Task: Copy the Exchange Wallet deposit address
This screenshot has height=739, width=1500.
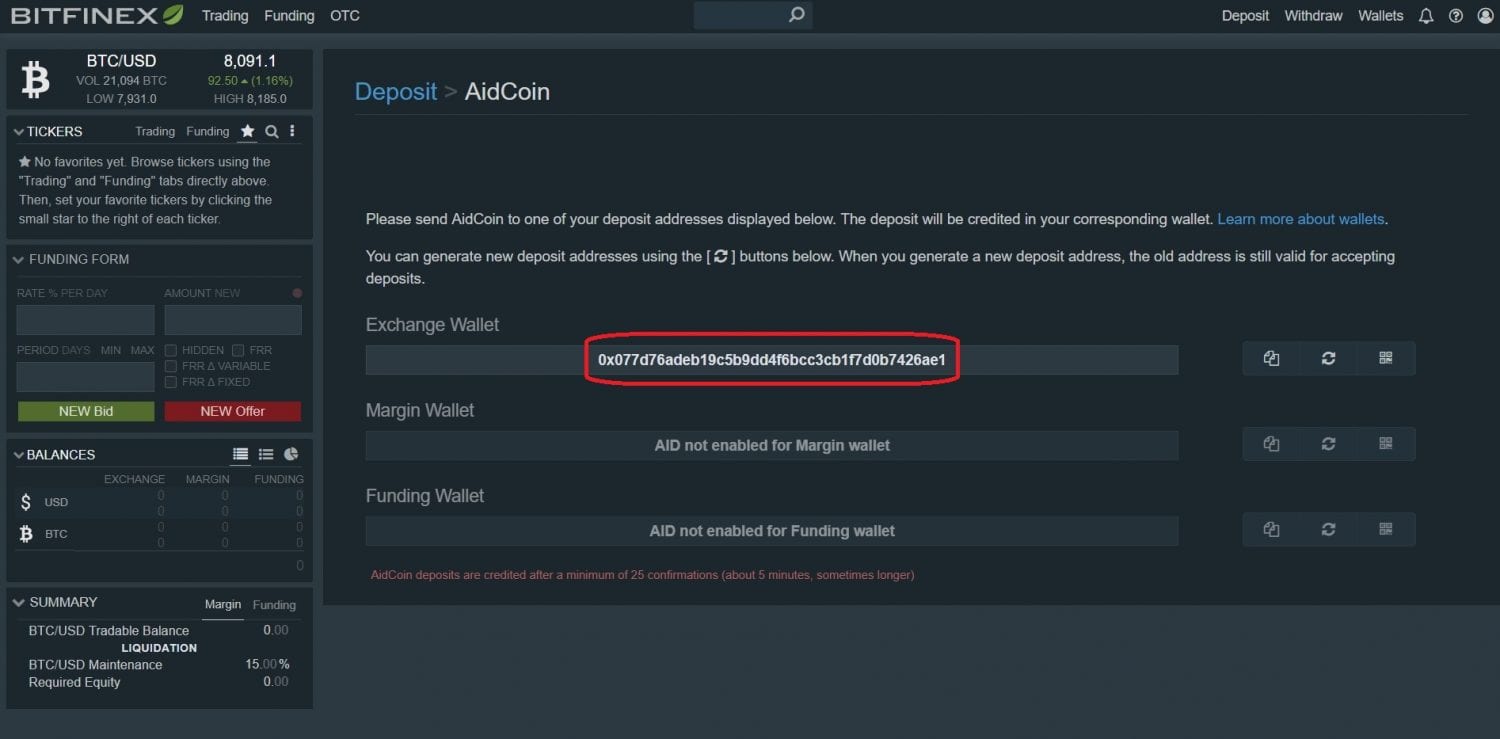Action: 1271,358
